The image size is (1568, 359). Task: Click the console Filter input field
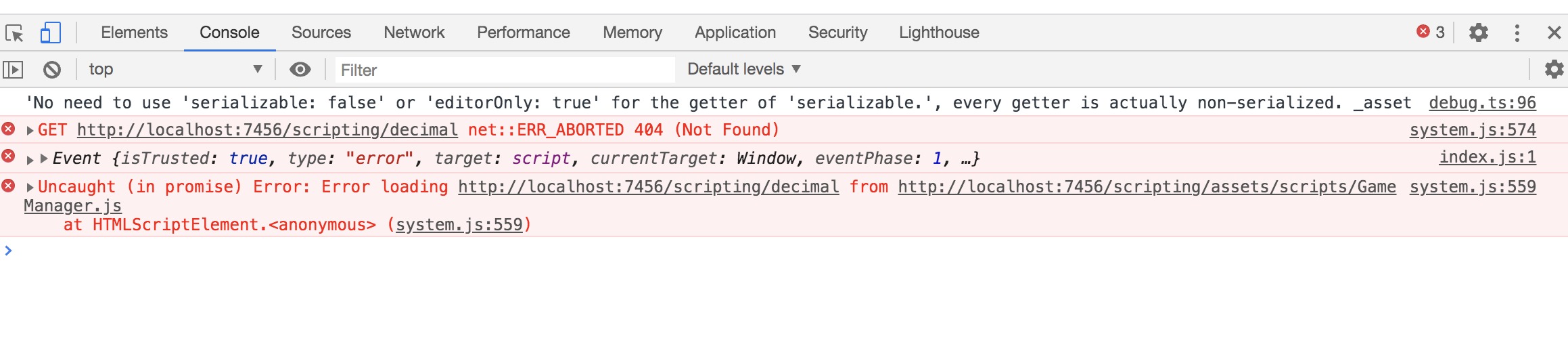click(x=505, y=70)
